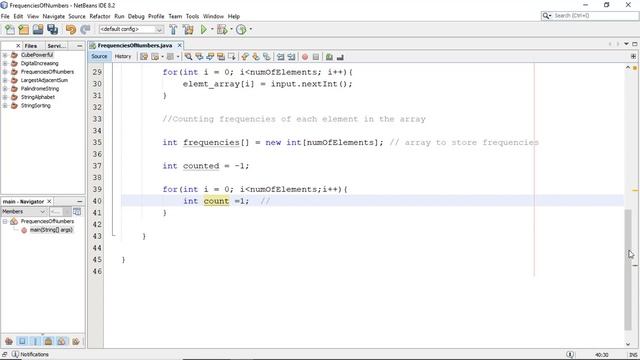Click Find Next Occurrence icon

(x=210, y=57)
